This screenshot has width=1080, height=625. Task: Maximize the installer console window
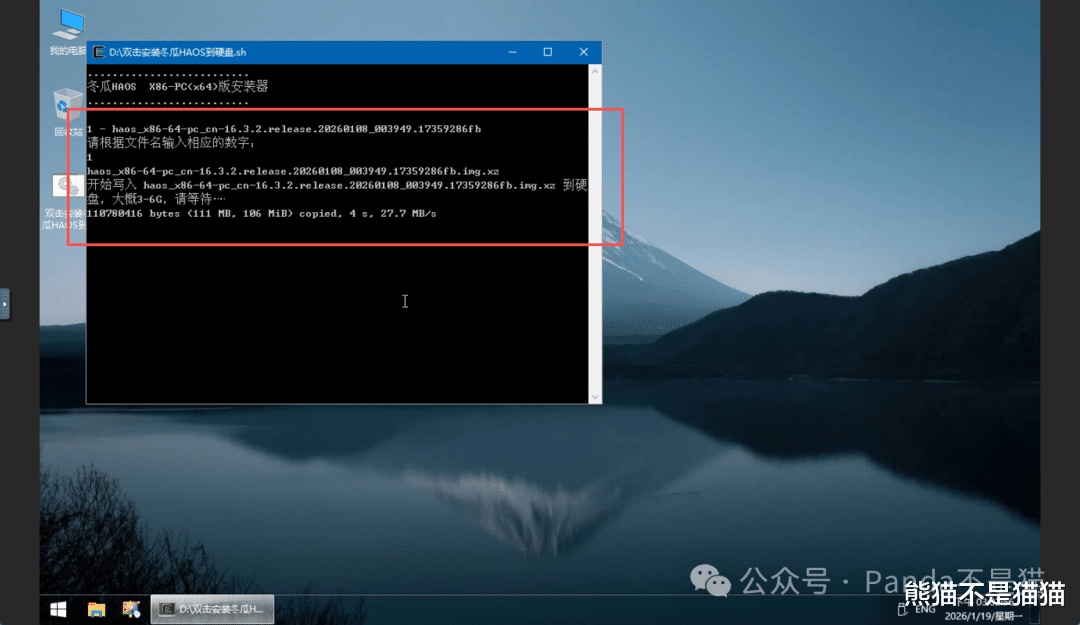point(548,52)
